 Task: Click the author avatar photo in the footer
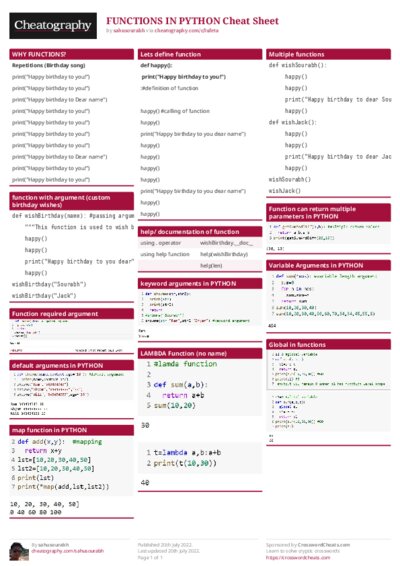(19, 551)
